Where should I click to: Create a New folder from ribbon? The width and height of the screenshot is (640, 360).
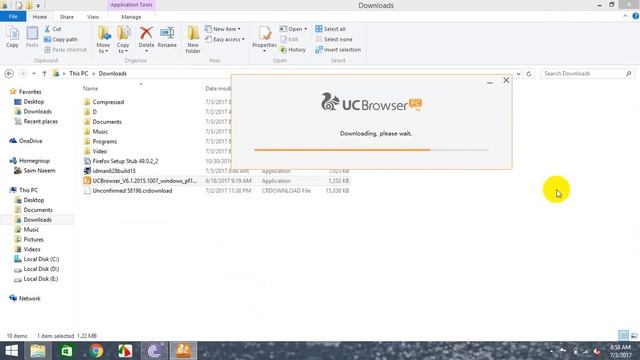pyautogui.click(x=193, y=40)
